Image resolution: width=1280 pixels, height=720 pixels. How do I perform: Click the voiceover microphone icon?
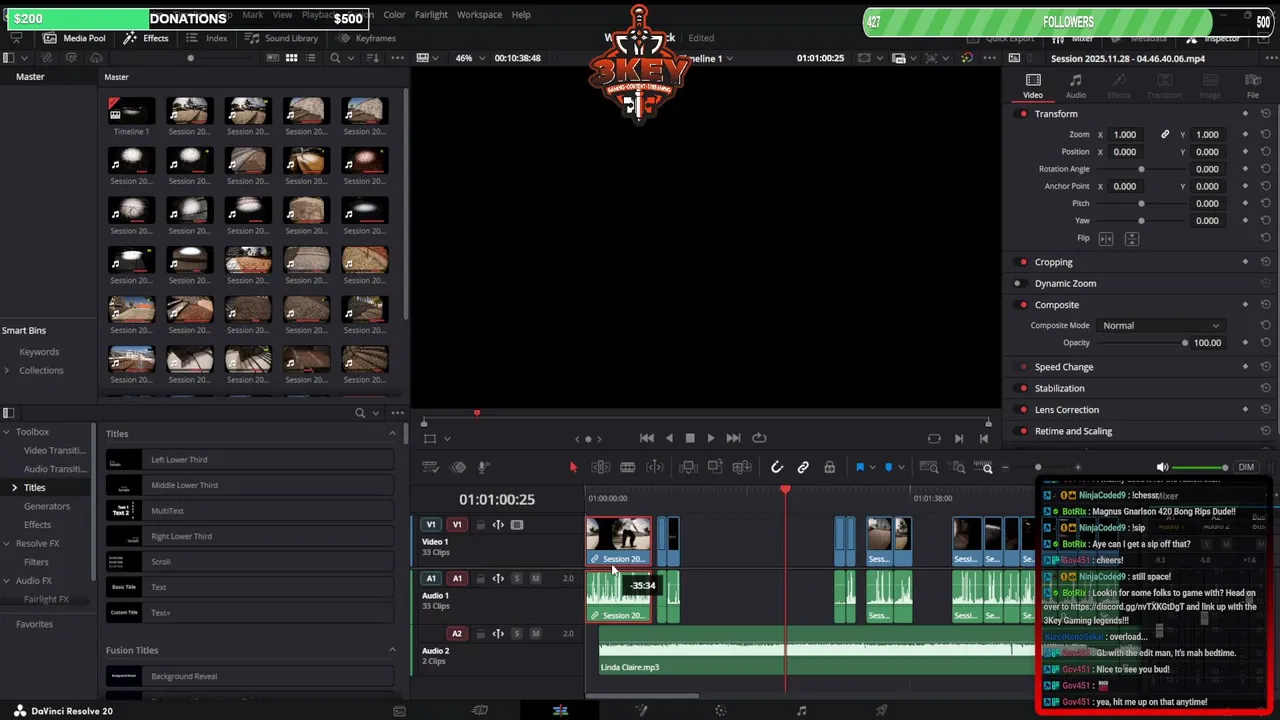pos(483,468)
